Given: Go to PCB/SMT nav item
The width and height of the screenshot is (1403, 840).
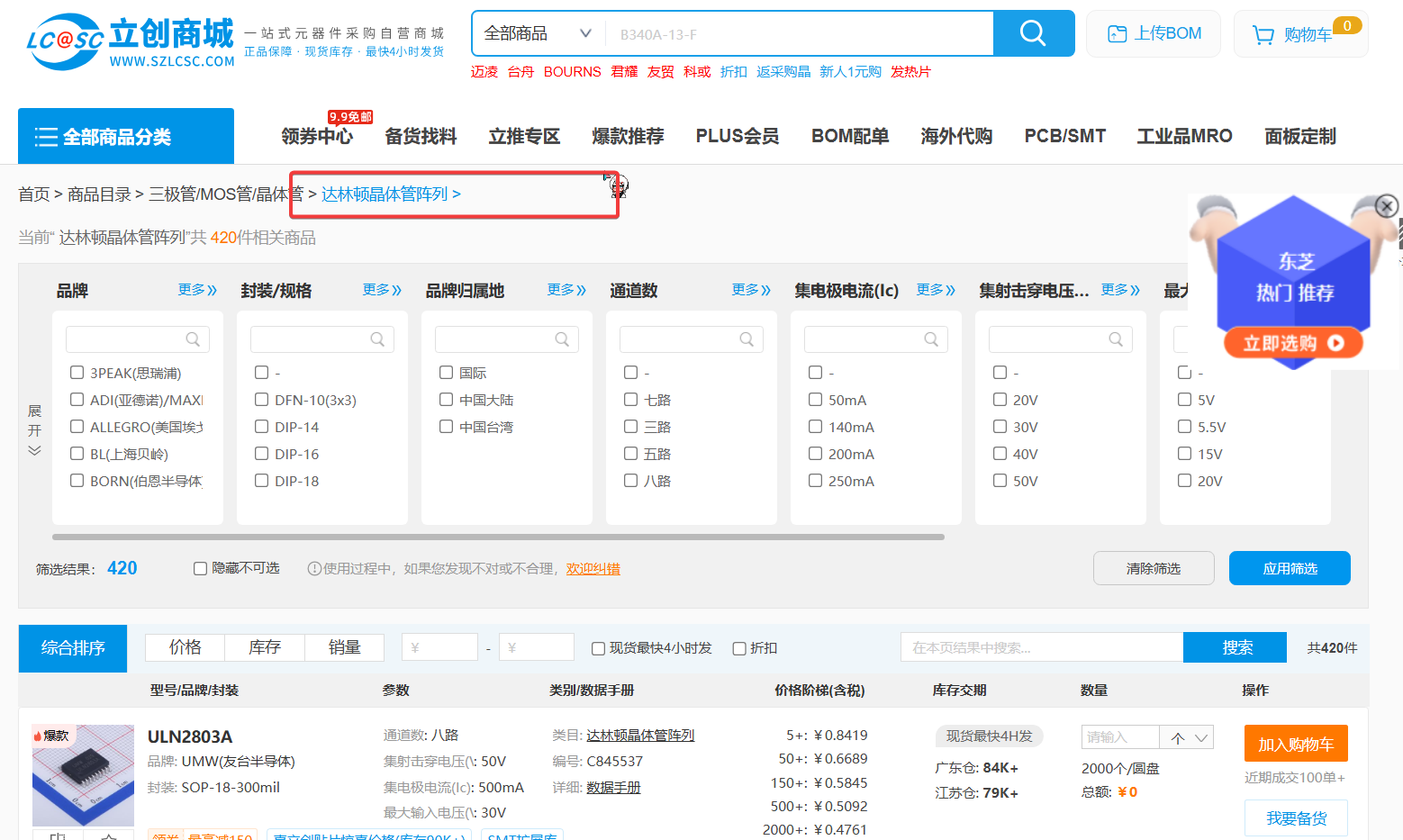Looking at the screenshot, I should tap(1065, 136).
